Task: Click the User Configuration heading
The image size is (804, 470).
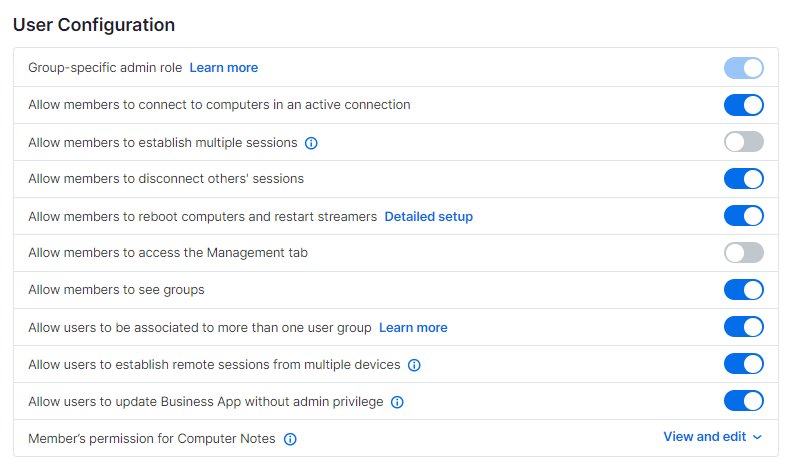Action: click(x=94, y=25)
